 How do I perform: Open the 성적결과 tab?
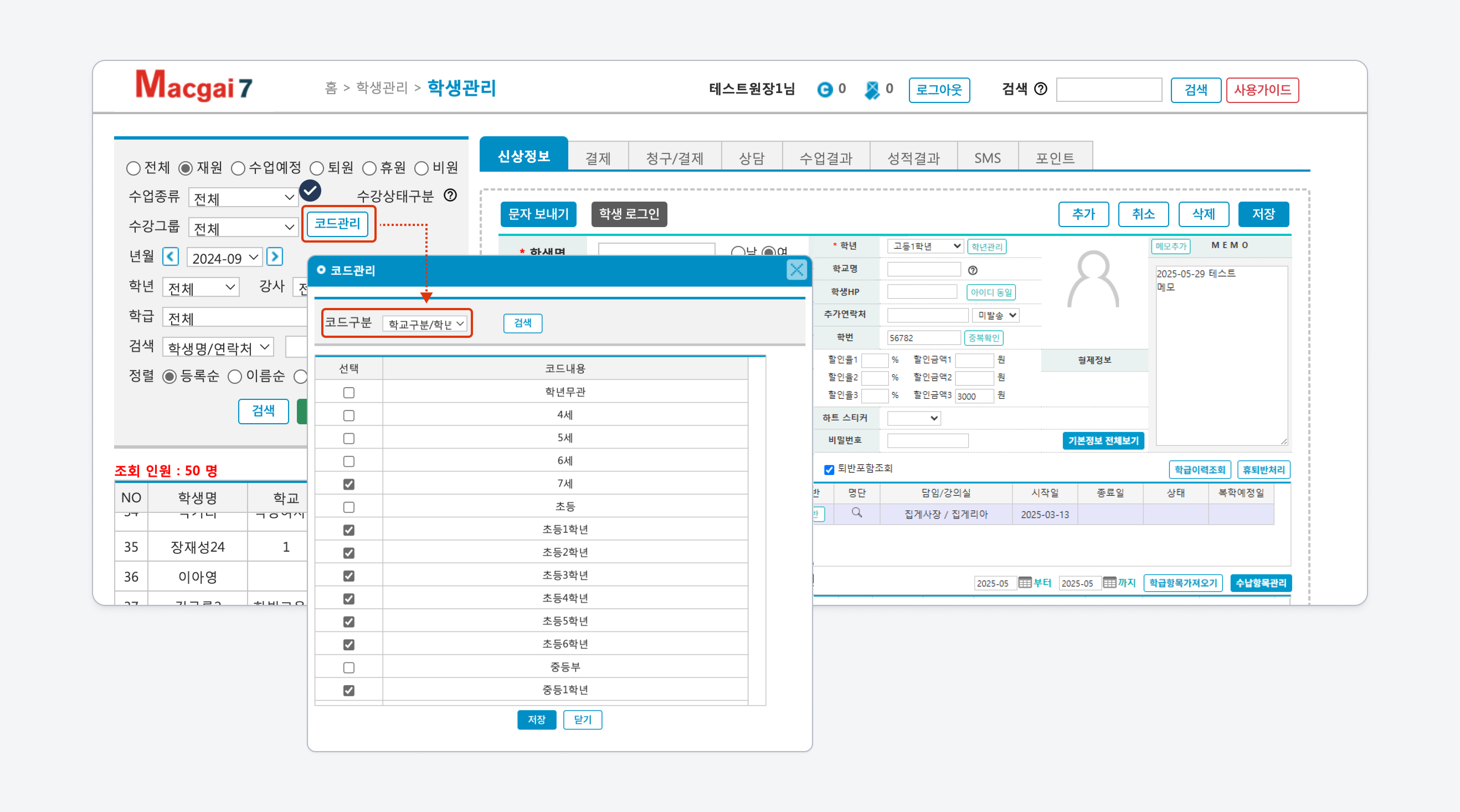pyautogui.click(x=913, y=158)
